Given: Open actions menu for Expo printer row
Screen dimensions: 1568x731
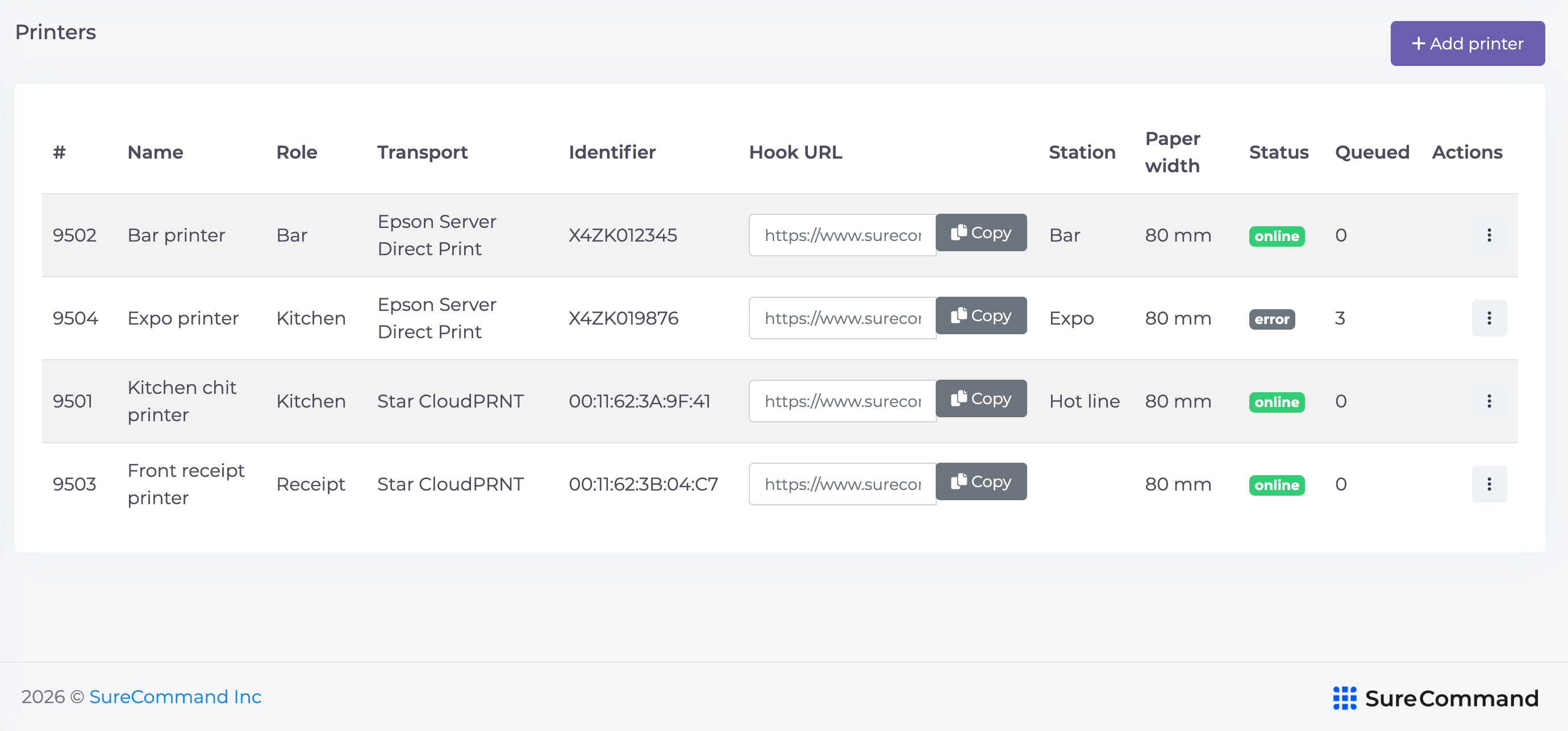Looking at the screenshot, I should (1489, 318).
